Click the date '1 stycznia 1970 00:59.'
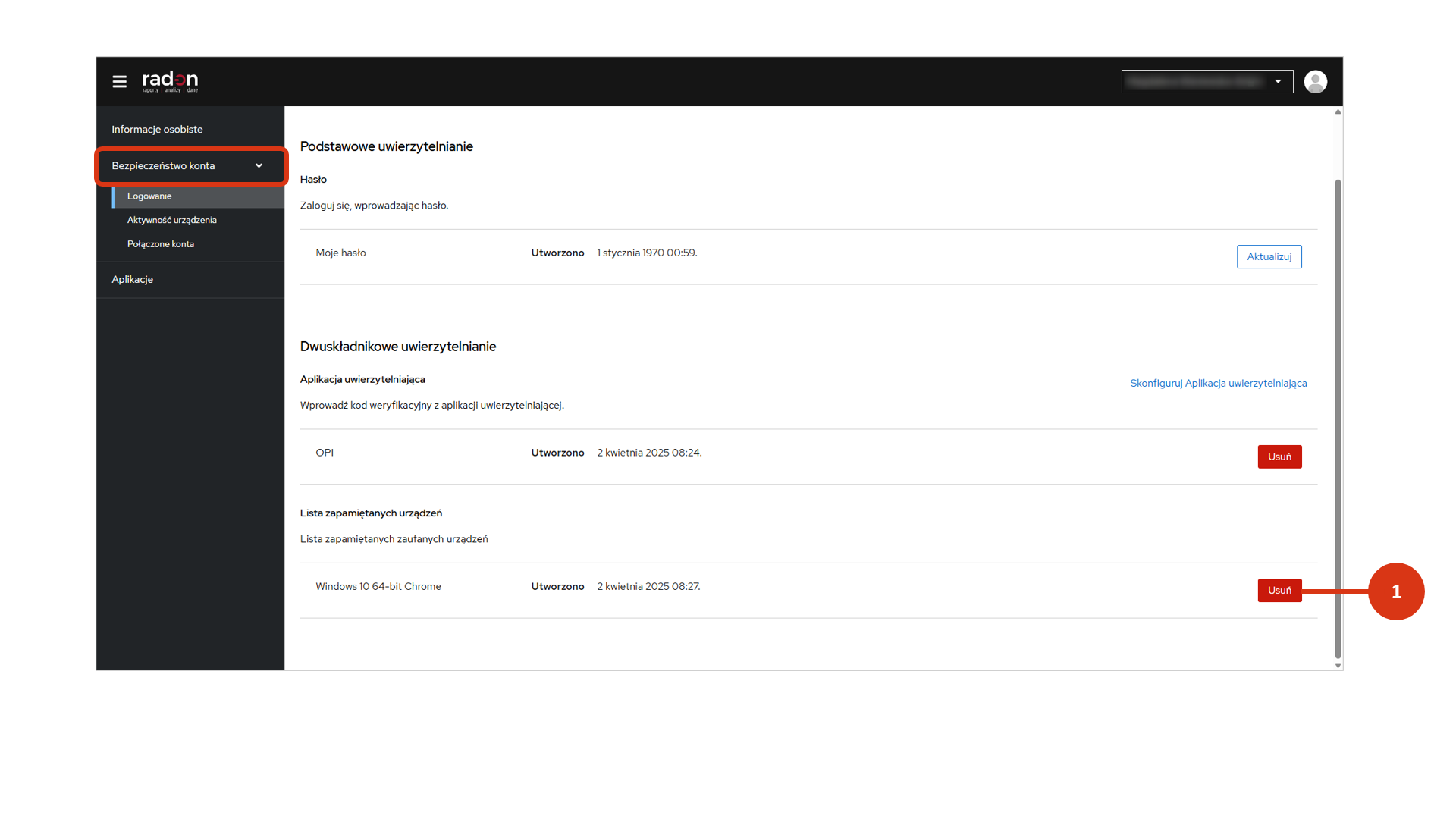Screen dimensions: 1456x819 coord(647,253)
